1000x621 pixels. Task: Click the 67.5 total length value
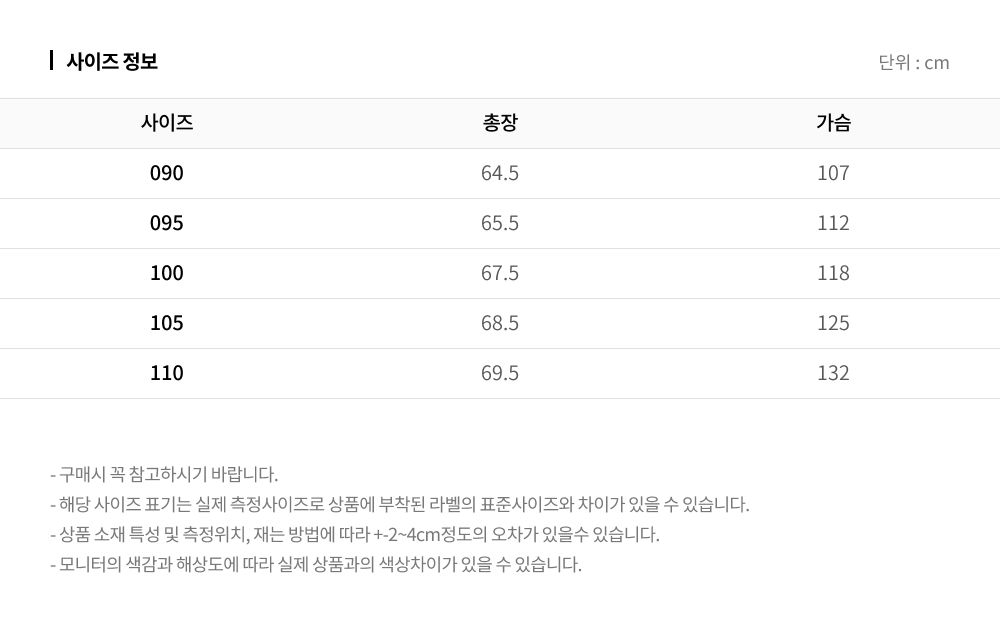(x=500, y=273)
